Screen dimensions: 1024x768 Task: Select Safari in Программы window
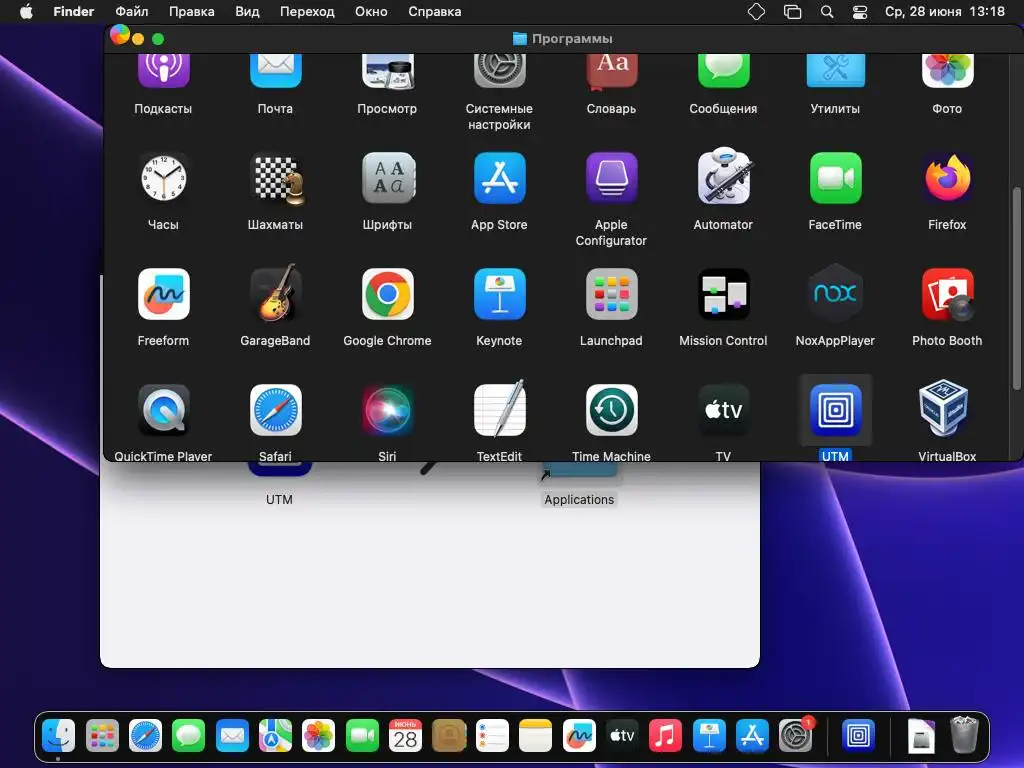(276, 410)
